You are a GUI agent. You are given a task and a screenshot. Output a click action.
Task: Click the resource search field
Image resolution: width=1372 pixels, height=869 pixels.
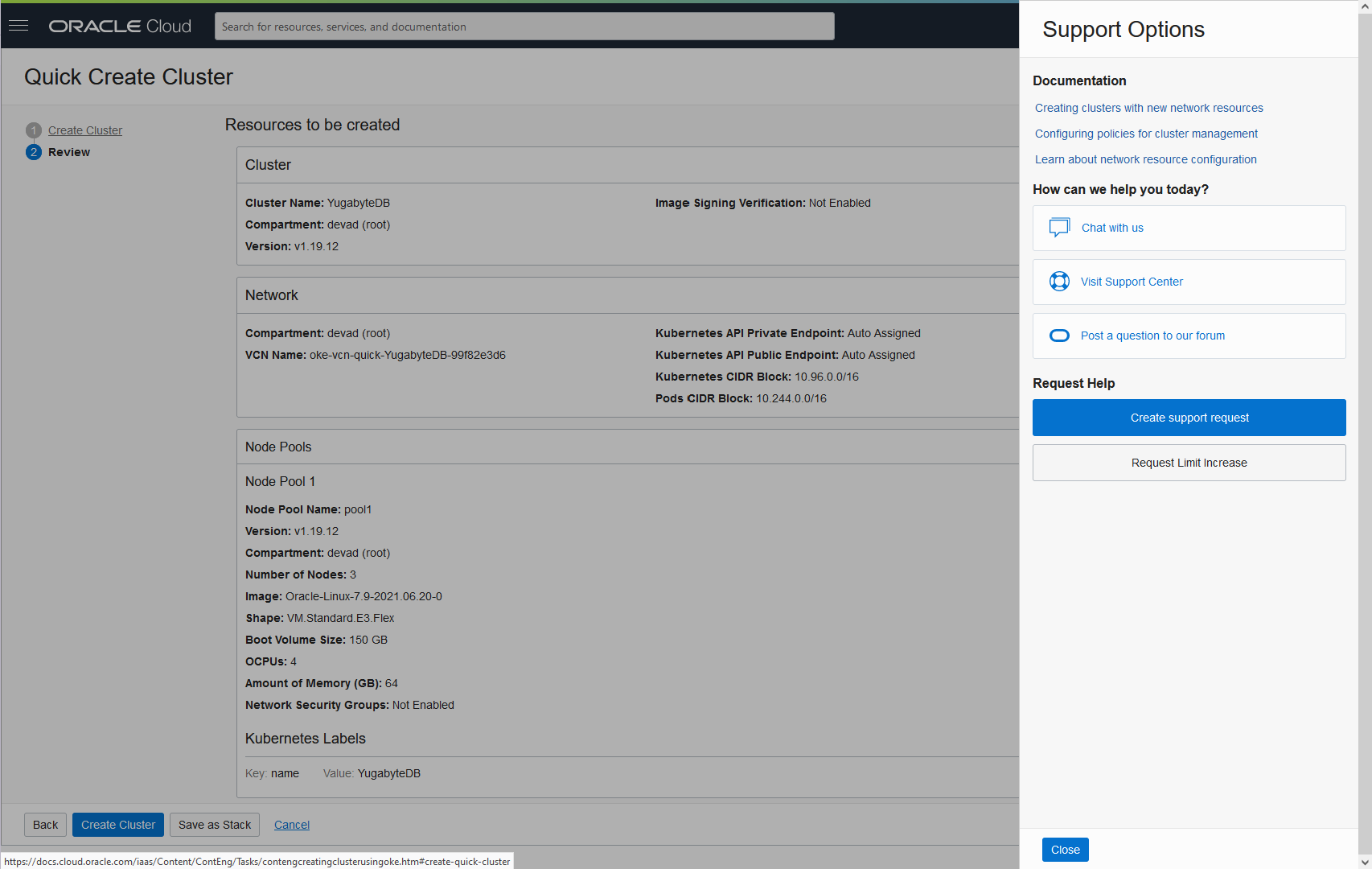click(524, 26)
